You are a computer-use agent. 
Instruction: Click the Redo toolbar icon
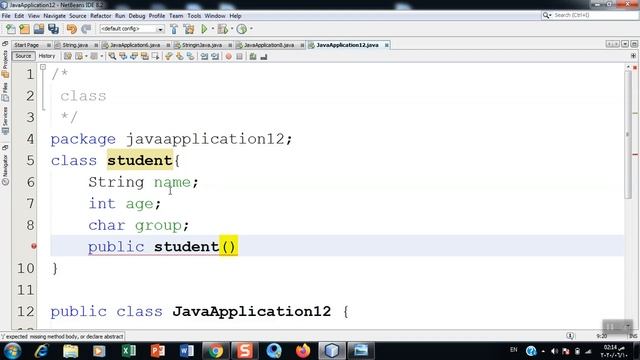pos(86,29)
